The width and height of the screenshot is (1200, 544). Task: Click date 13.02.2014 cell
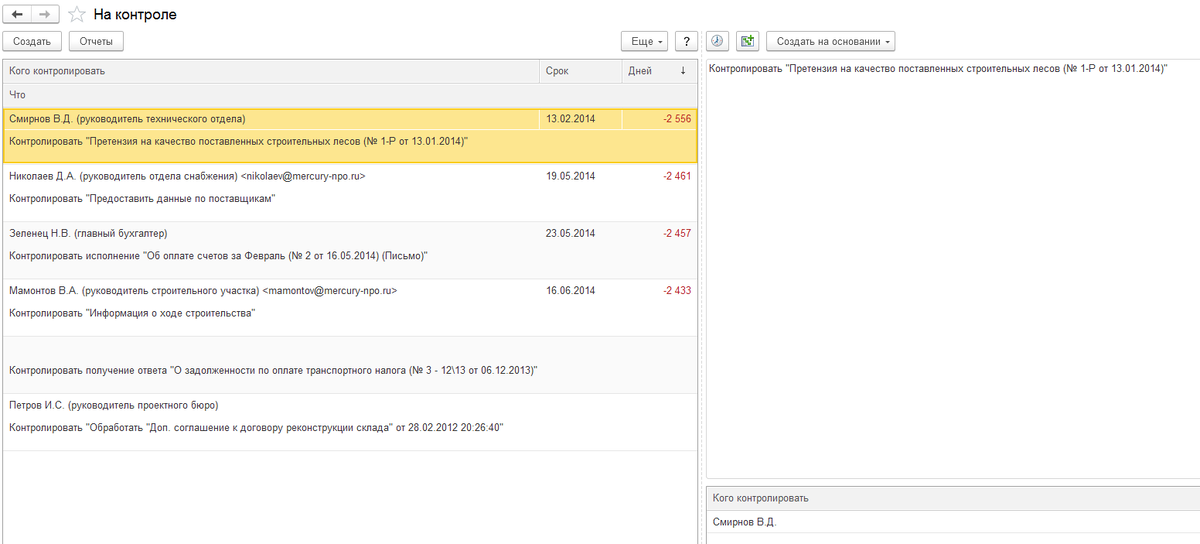point(580,119)
